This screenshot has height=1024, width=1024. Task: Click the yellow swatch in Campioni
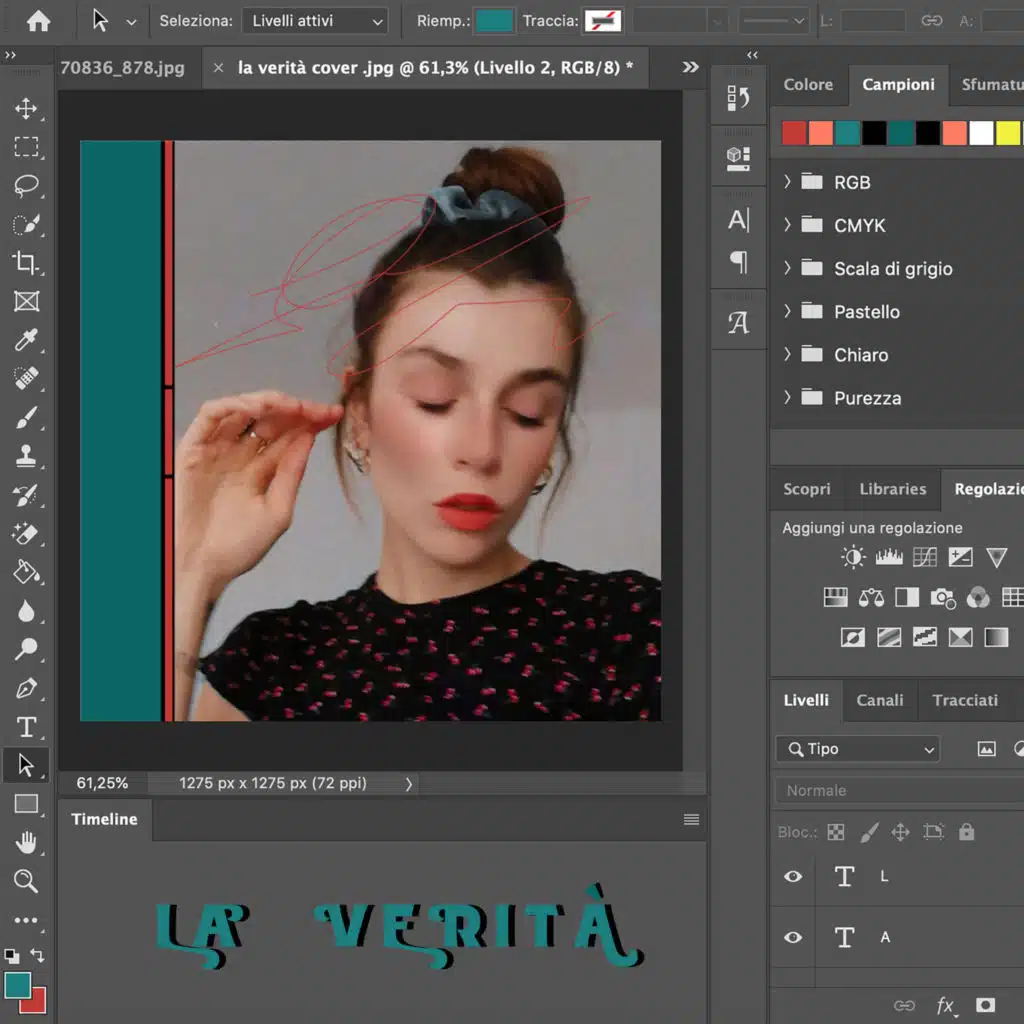[1008, 133]
